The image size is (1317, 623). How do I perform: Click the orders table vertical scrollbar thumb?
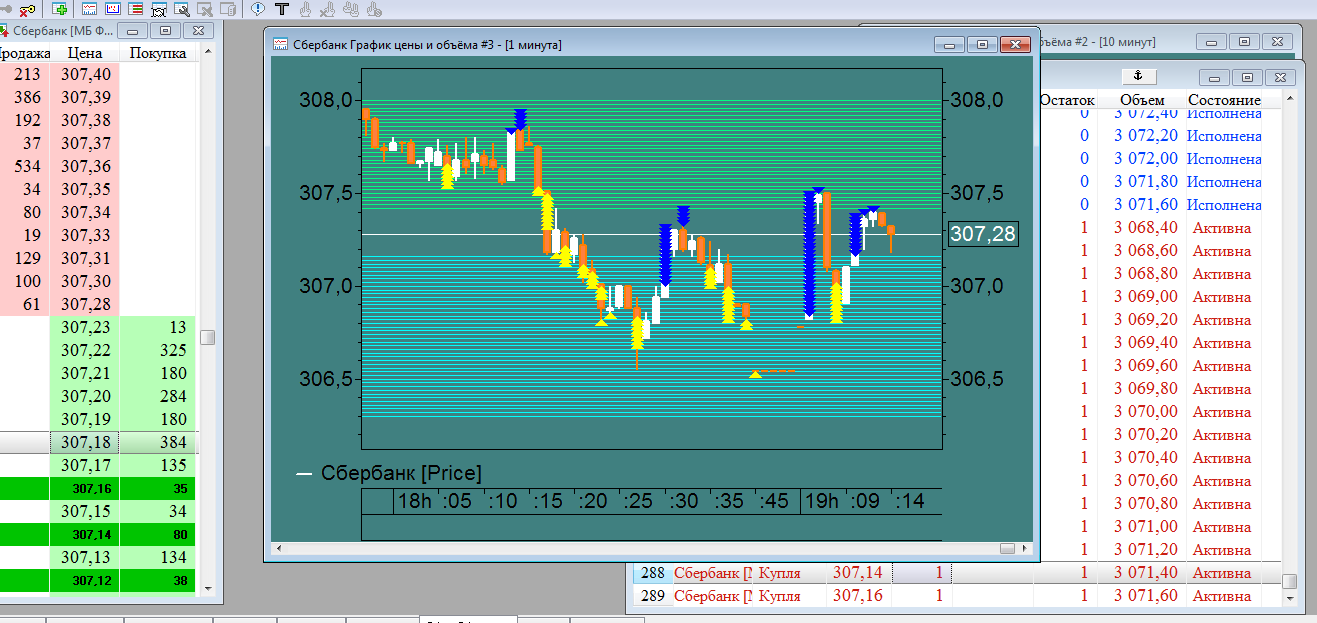(x=1290, y=581)
